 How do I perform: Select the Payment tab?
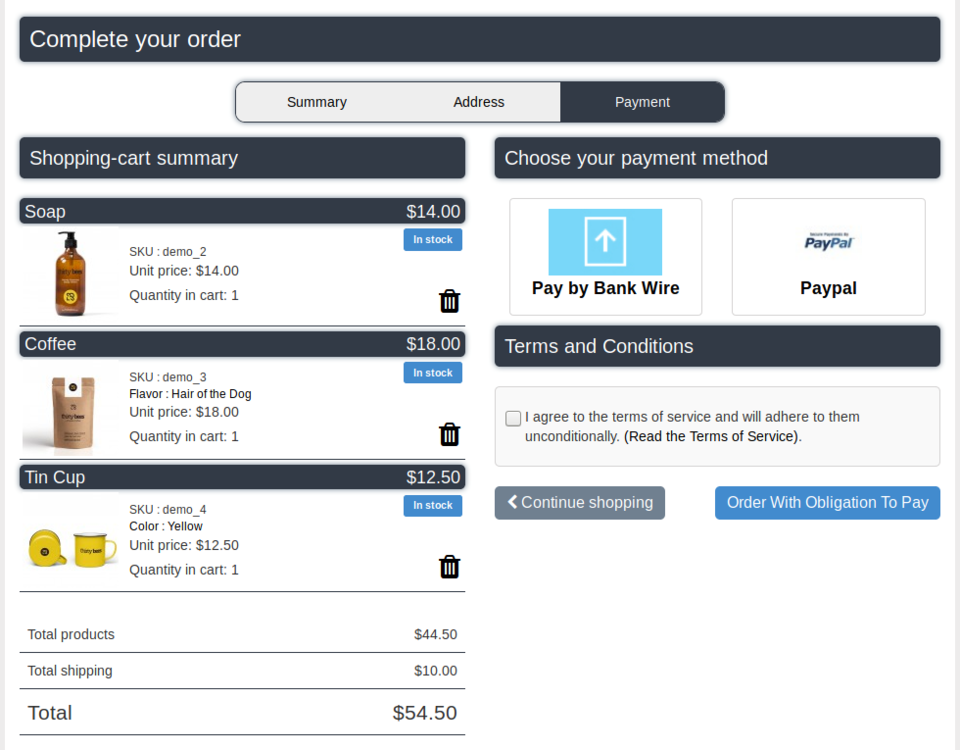pos(642,101)
